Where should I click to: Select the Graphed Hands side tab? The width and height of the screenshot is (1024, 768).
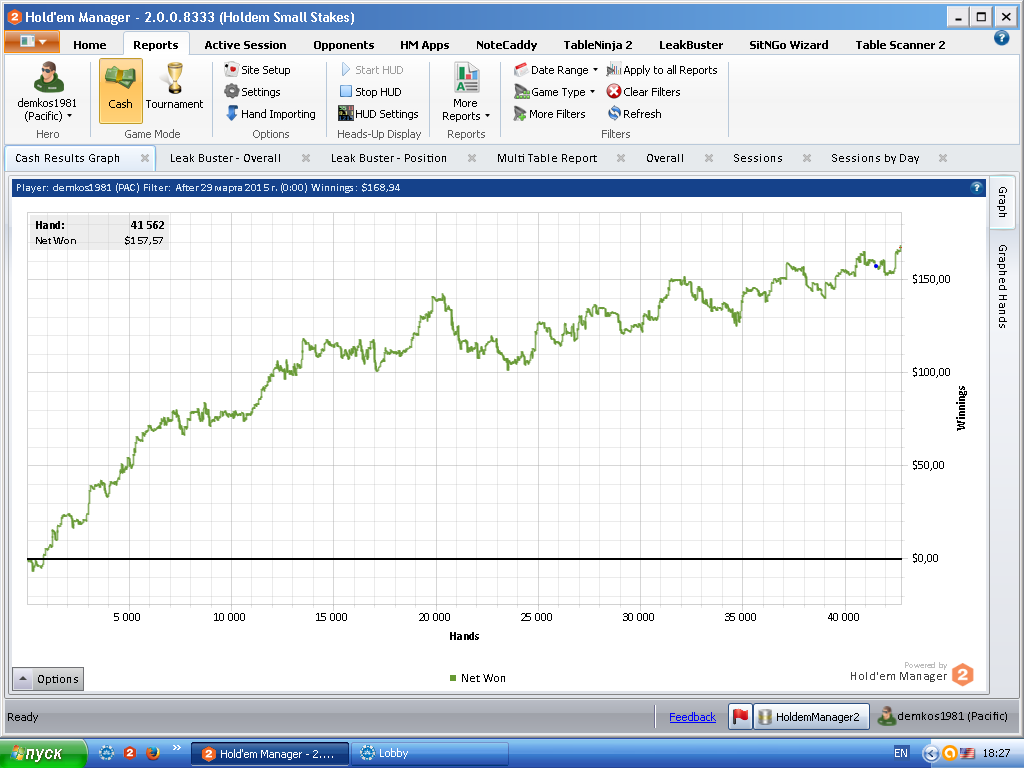tap(1002, 286)
